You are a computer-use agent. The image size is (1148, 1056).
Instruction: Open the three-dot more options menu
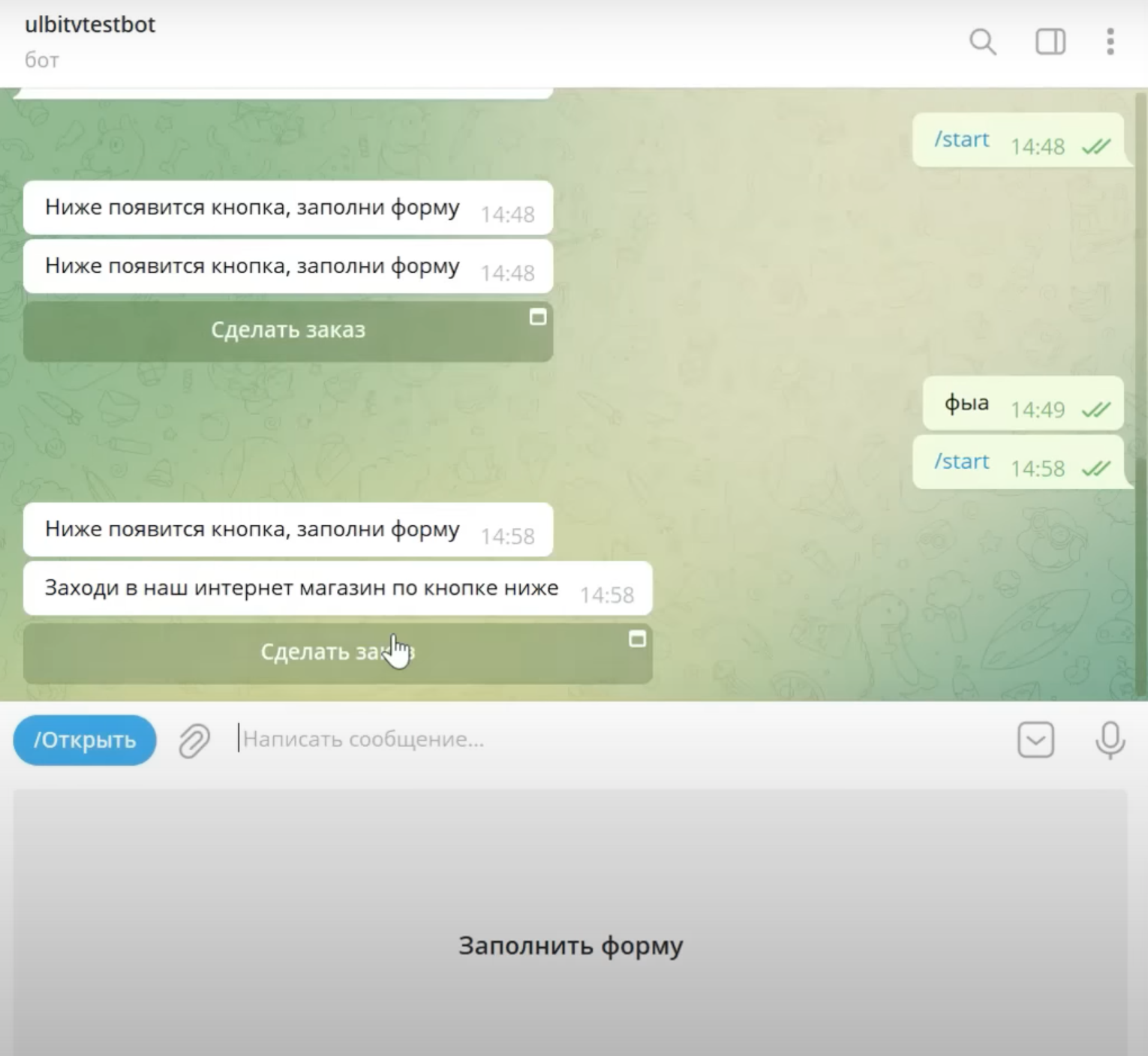1110,42
